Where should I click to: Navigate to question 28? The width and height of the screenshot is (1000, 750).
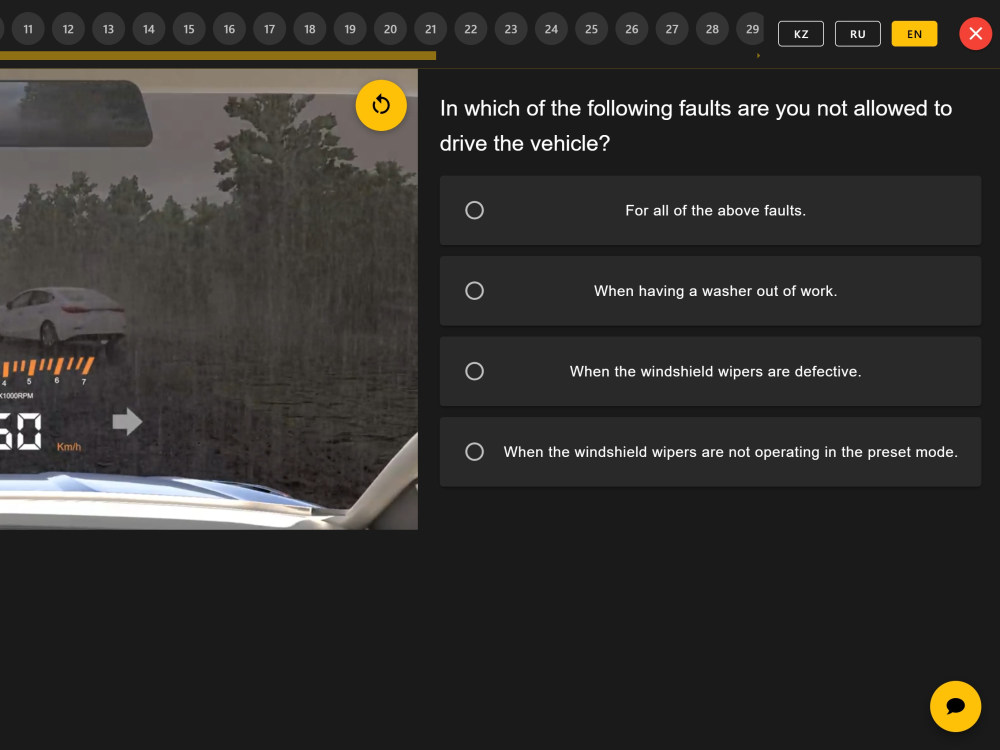(x=712, y=29)
